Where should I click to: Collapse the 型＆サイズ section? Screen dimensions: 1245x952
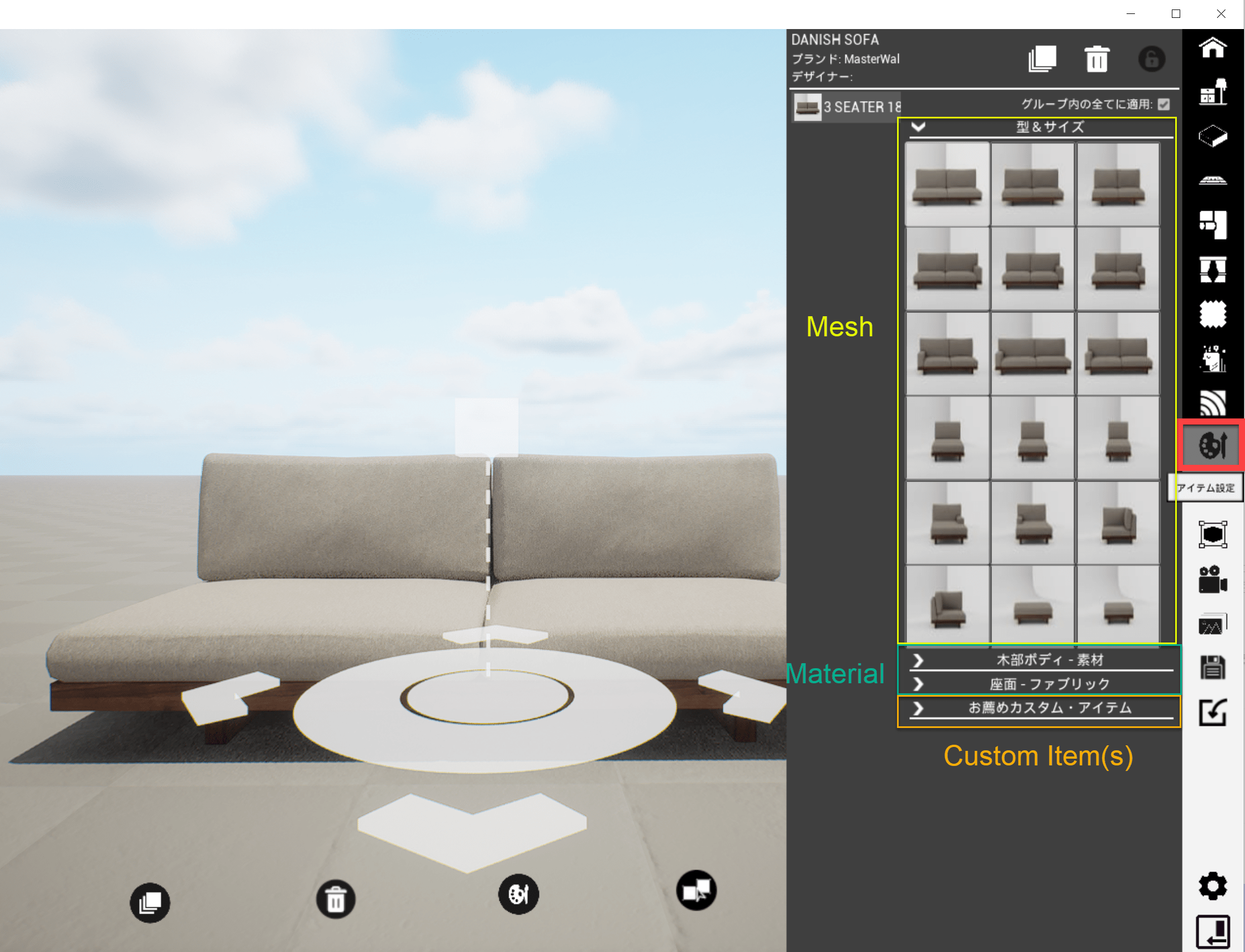tap(1041, 127)
